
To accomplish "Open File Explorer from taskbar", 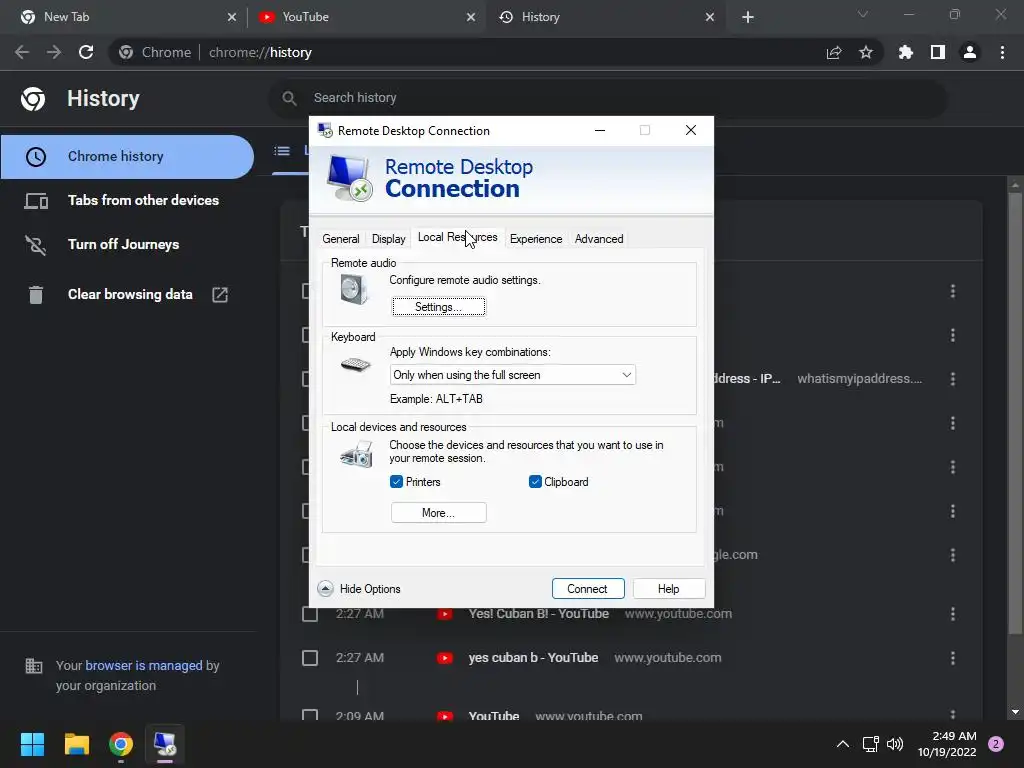I will (76, 744).
